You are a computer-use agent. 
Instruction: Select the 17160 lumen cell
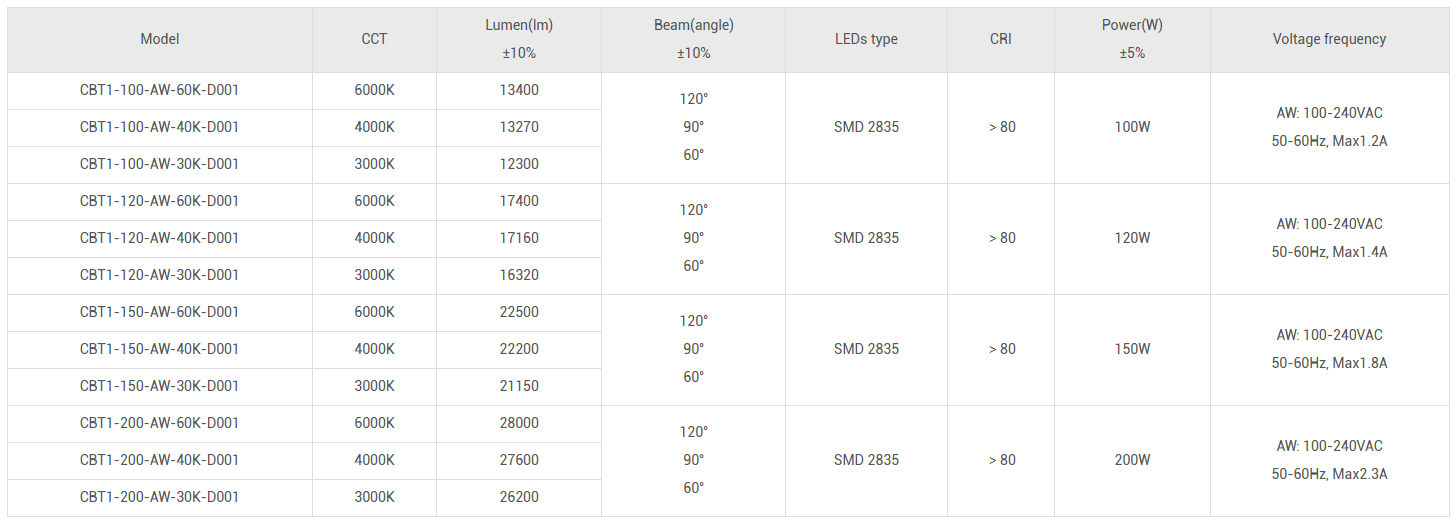[519, 238]
